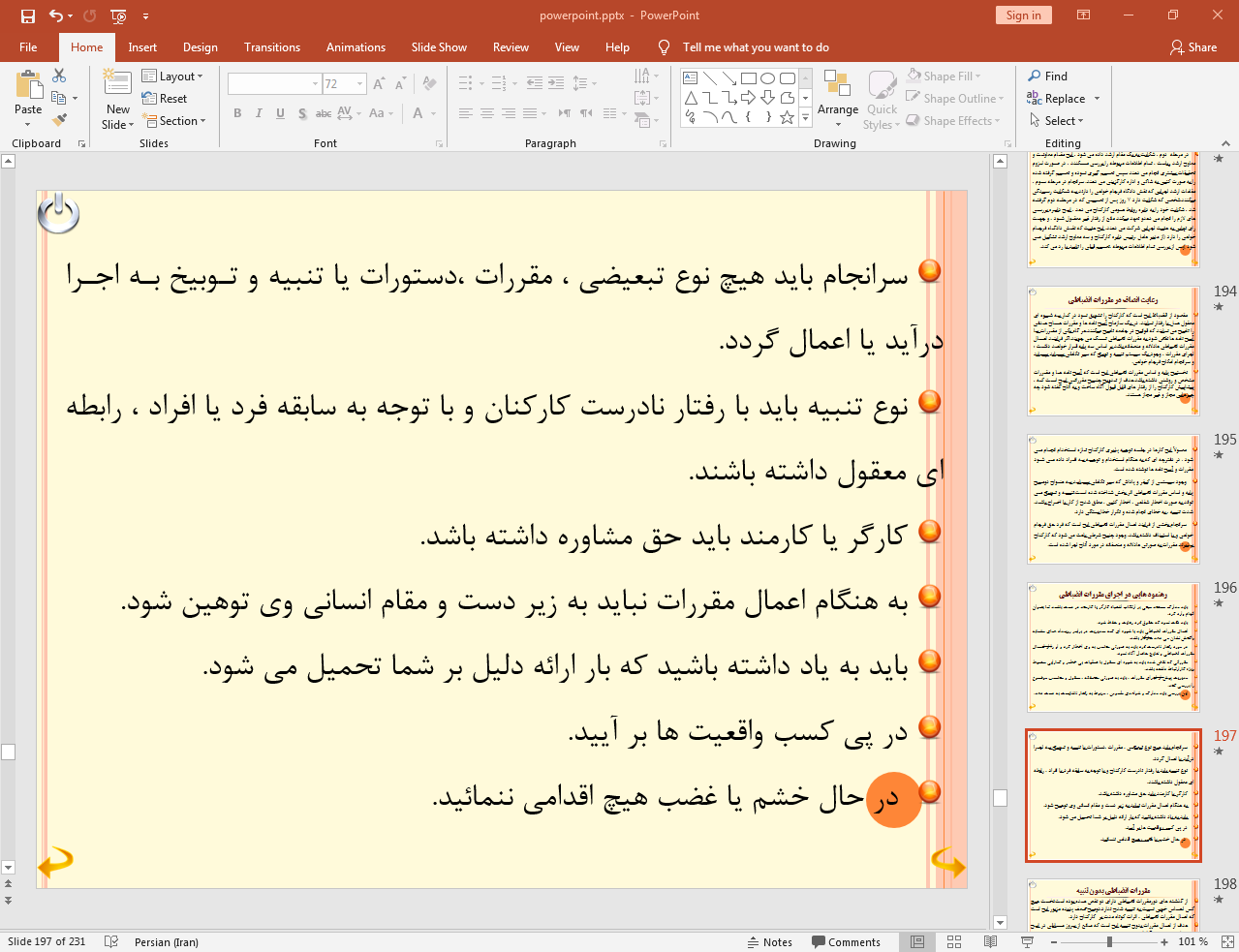Image resolution: width=1239 pixels, height=952 pixels.
Task: Toggle Underline formatting
Action: pos(280,113)
